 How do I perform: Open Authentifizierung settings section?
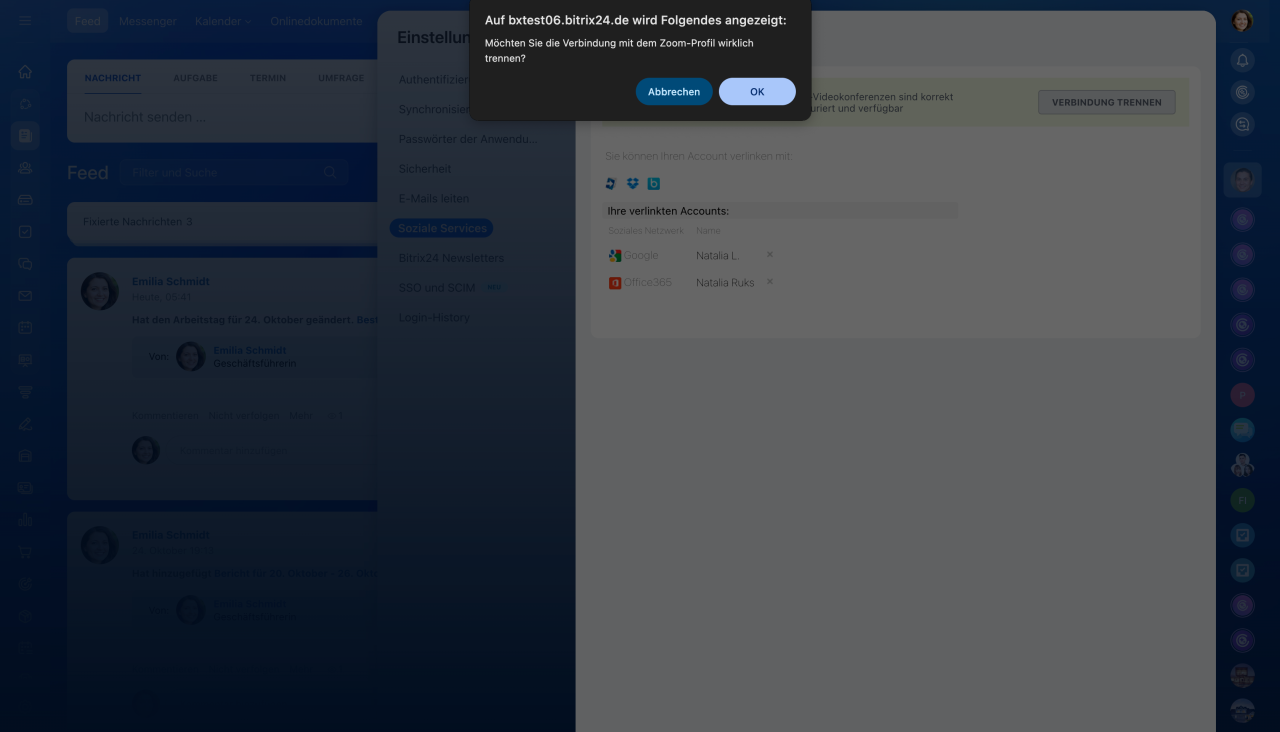(x=433, y=79)
